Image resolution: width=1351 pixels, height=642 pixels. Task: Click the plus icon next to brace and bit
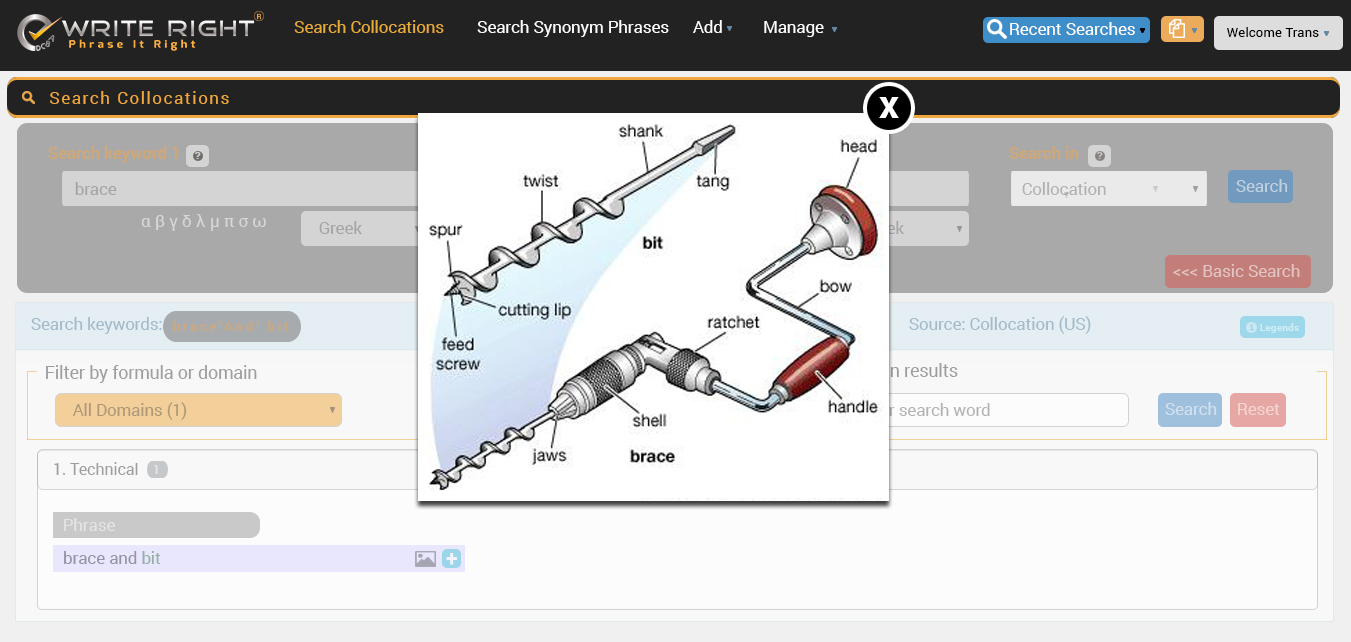pos(452,559)
